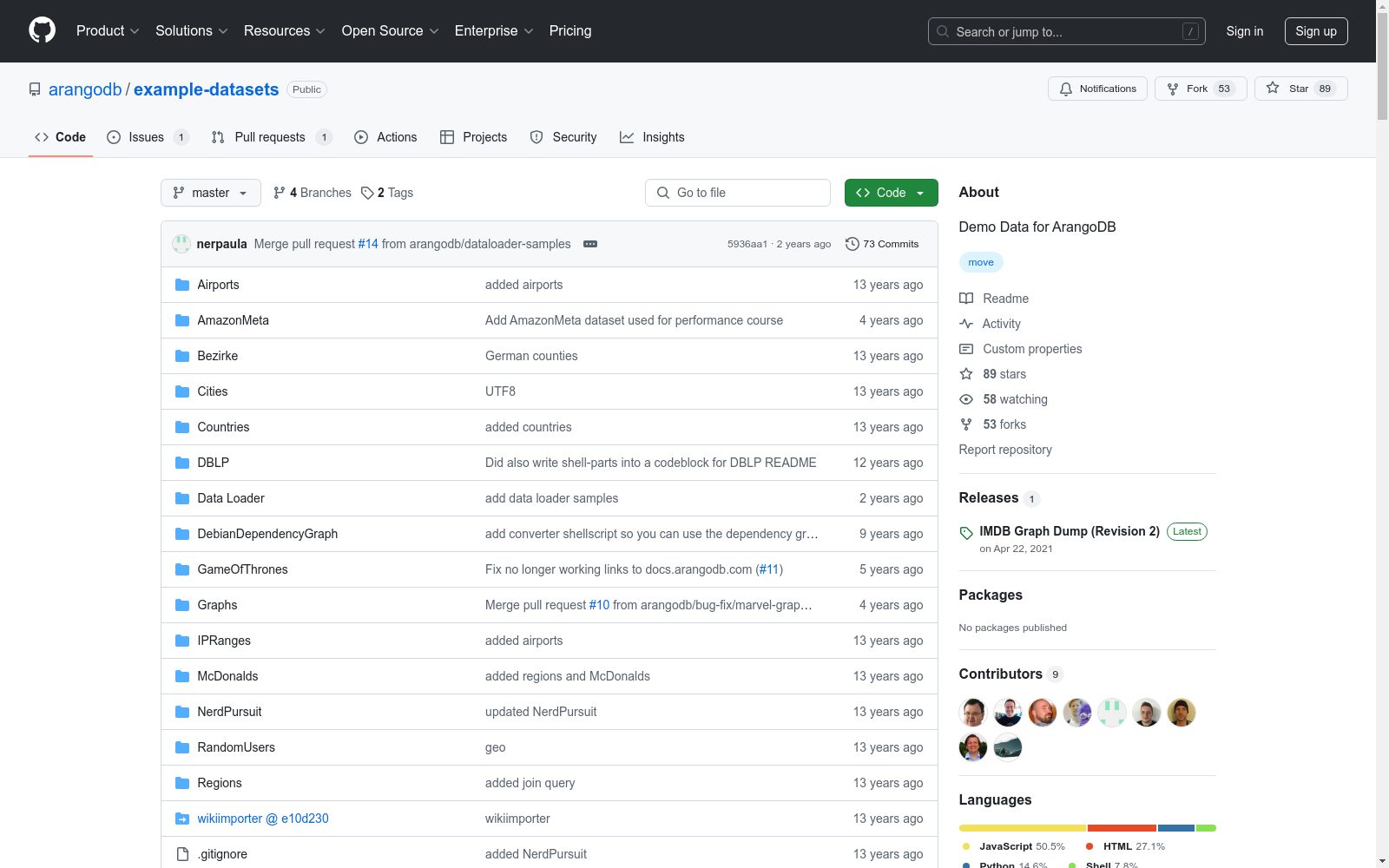Expand the Open Source menu

391,31
